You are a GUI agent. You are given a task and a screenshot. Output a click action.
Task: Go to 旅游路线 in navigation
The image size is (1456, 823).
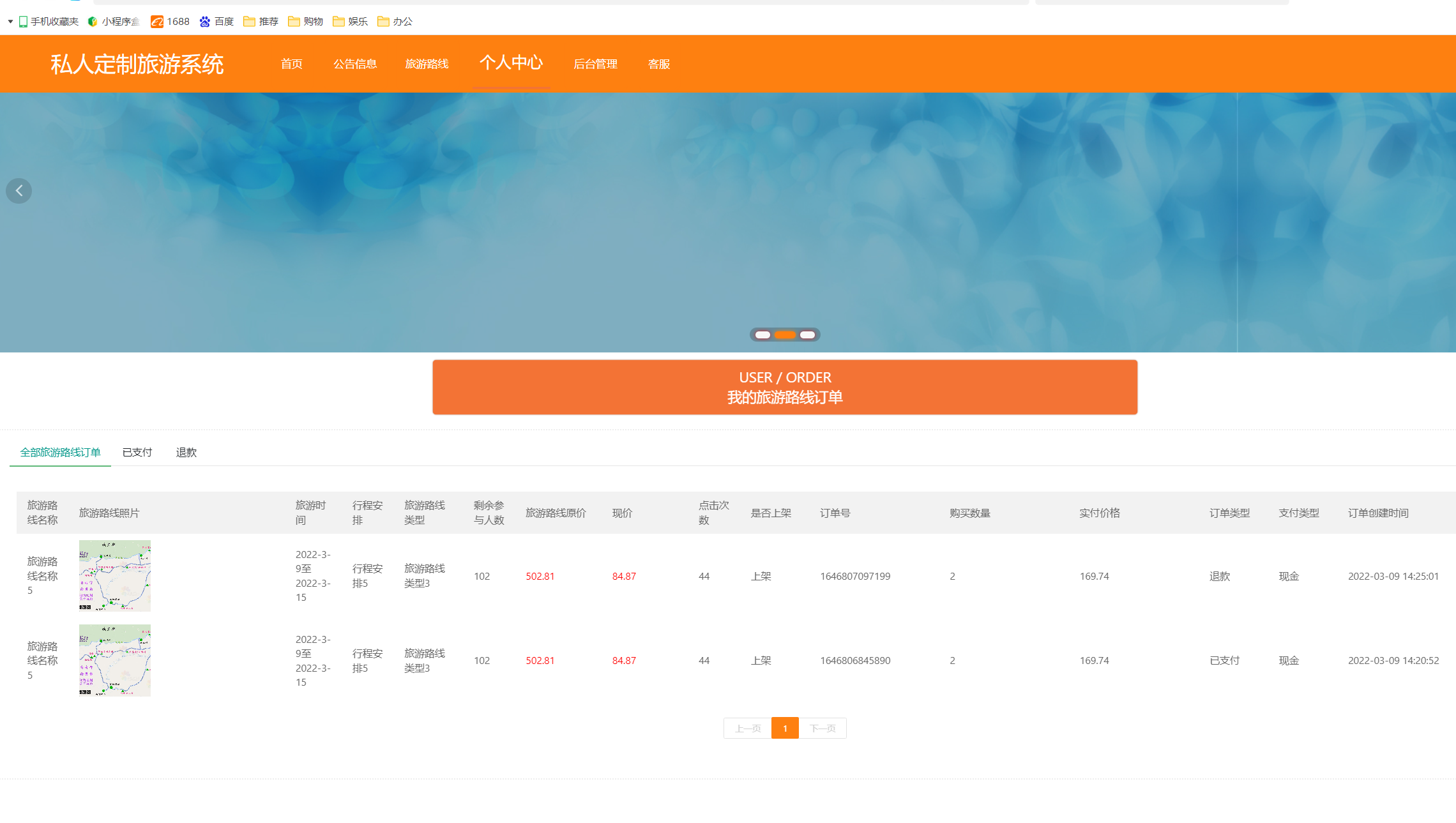(x=427, y=64)
